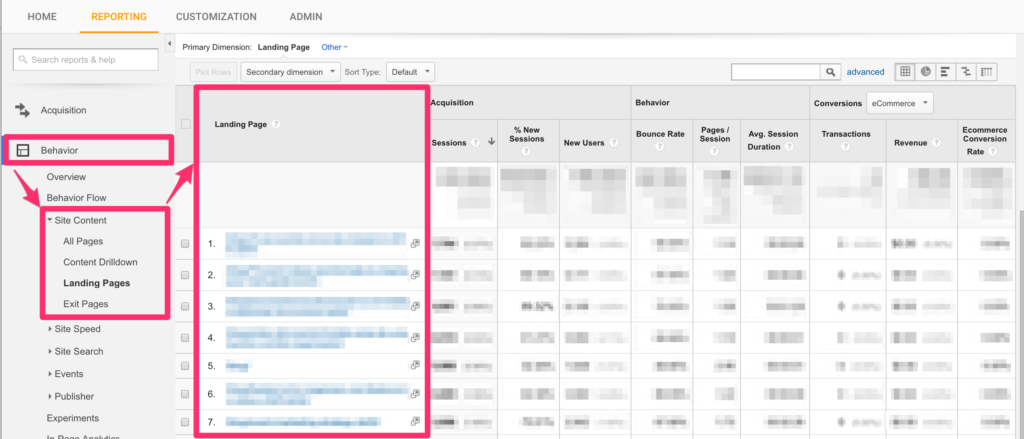Select the Performance bar view icon
1024x439 pixels.
946,72
